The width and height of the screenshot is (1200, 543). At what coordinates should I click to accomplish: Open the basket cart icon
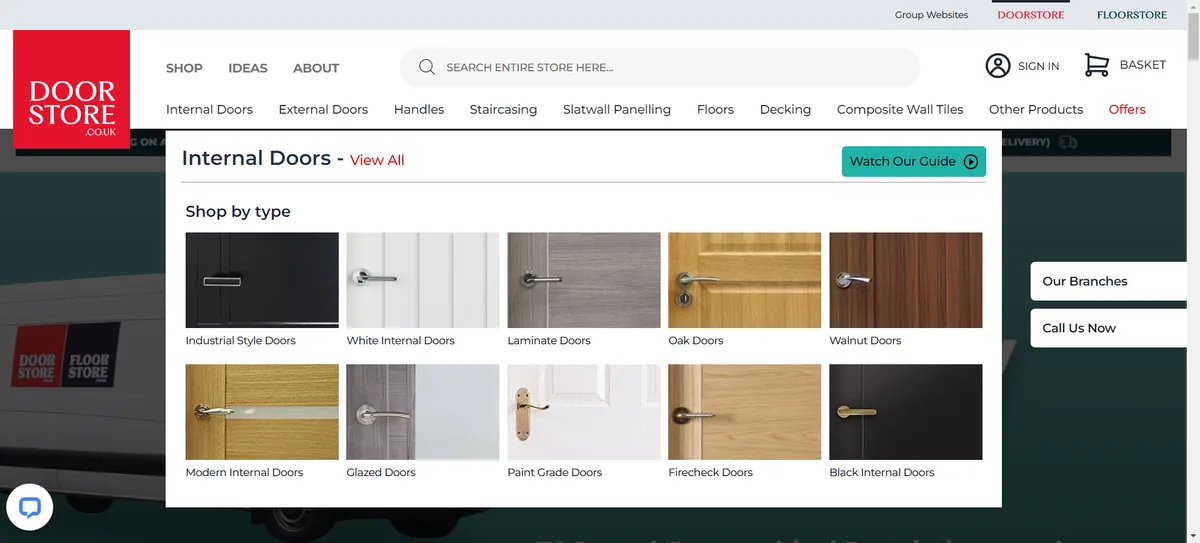[1097, 65]
